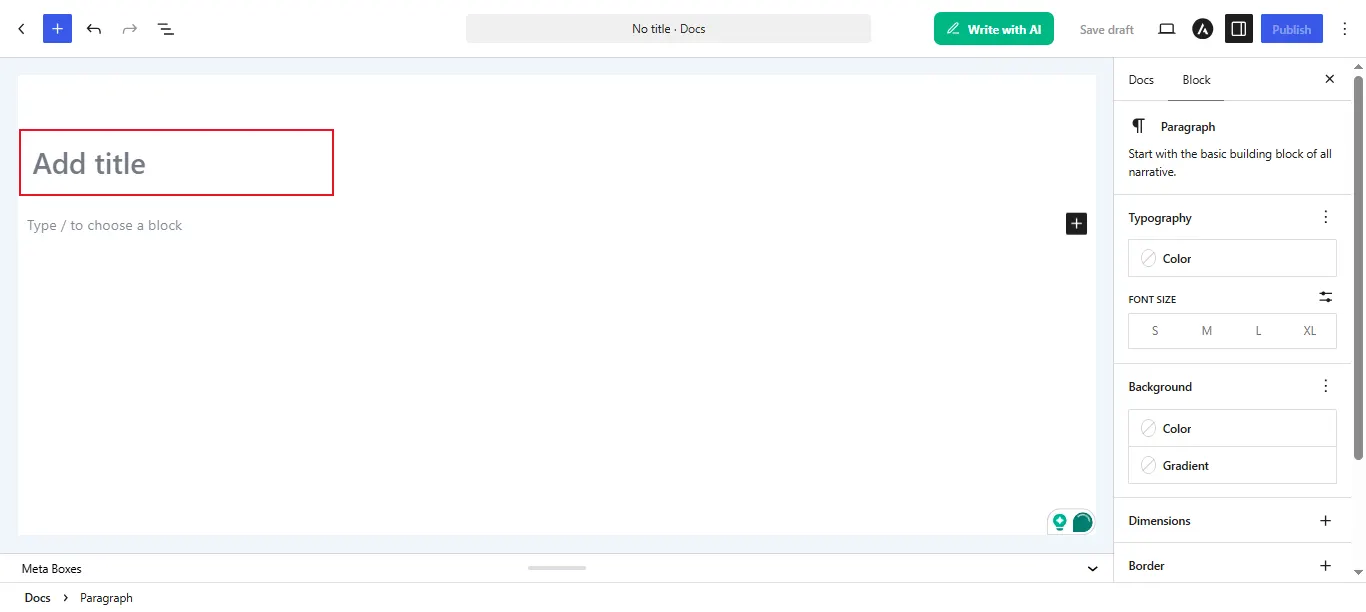1366x612 pixels.
Task: Add a block with the black plus
Action: point(1076,224)
